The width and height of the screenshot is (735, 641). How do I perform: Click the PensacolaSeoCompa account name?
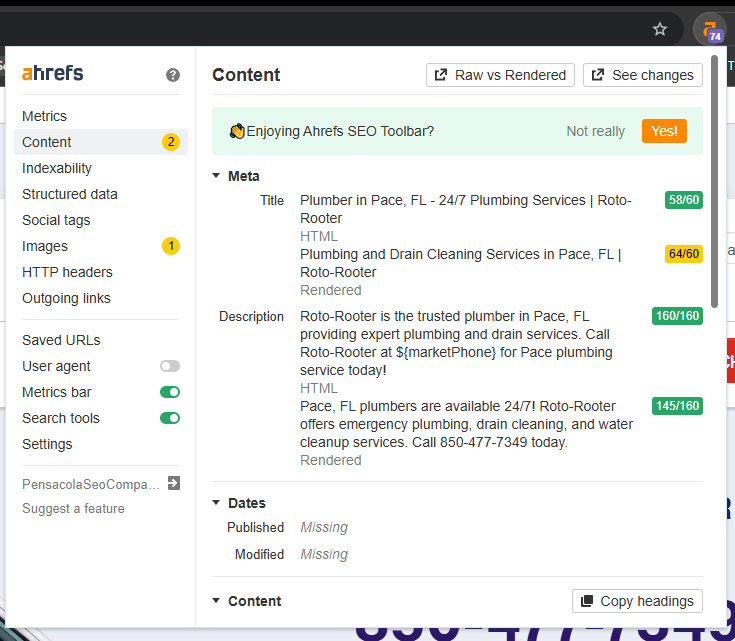coord(91,484)
